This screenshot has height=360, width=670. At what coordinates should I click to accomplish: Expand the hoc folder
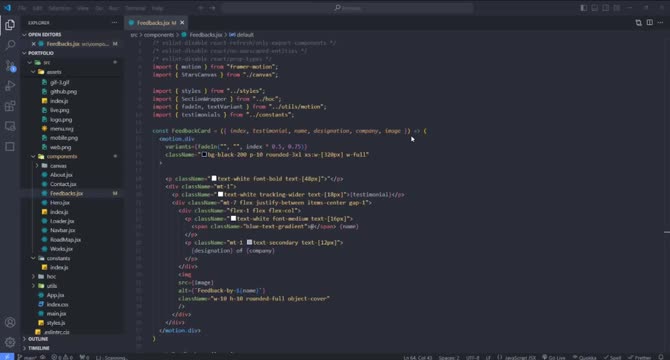coord(51,276)
